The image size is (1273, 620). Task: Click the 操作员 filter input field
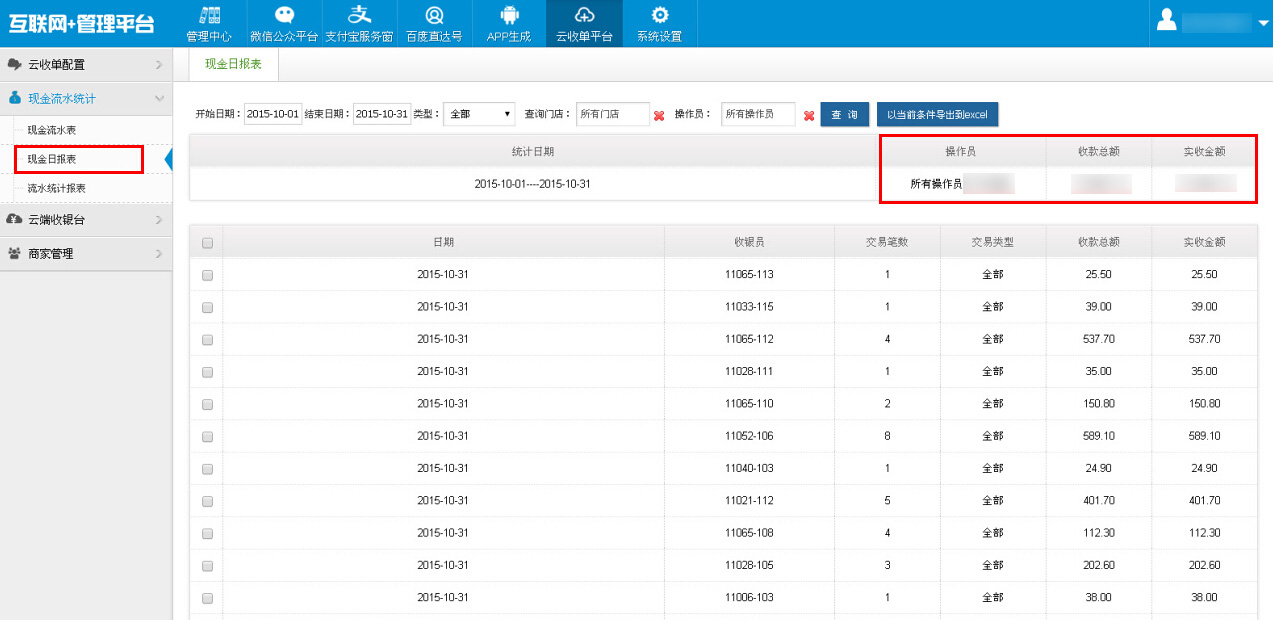tap(758, 114)
